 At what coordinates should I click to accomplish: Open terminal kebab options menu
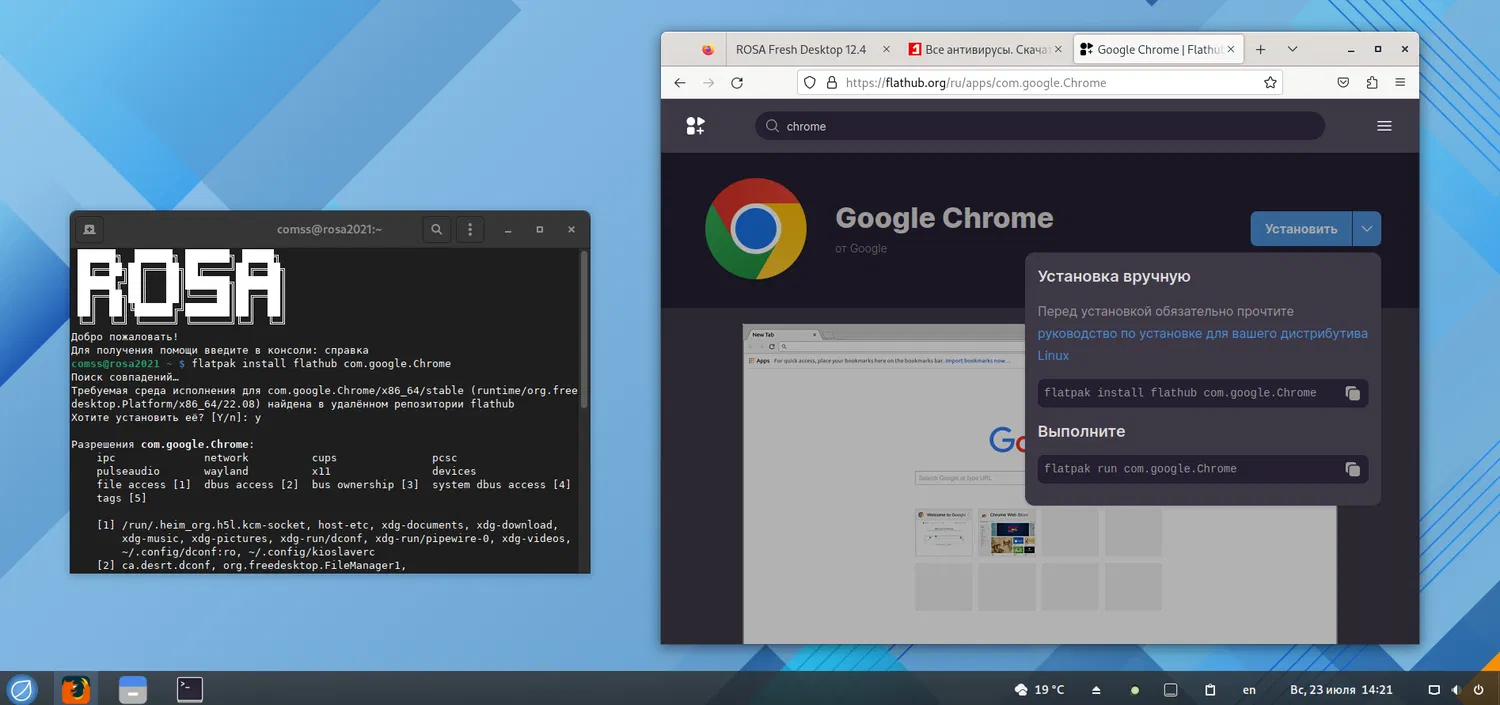[x=470, y=230]
